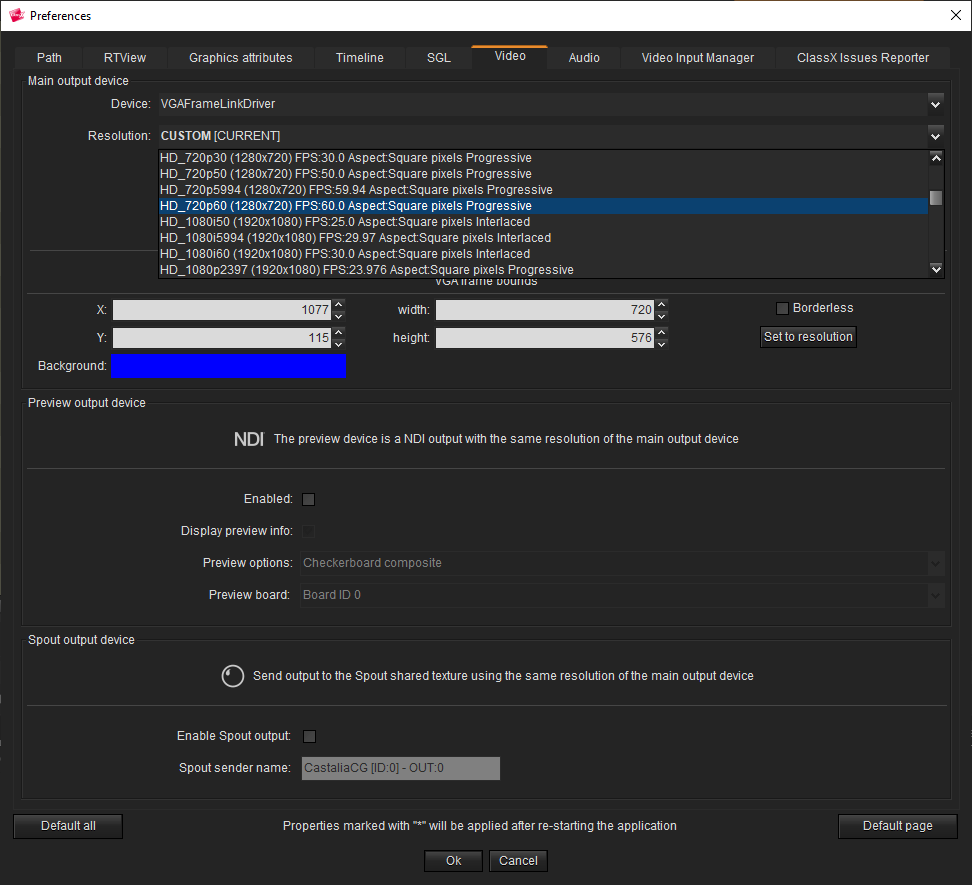Viewport: 972px width, 885px height.
Task: Confirm settings with the Ok button
Action: tap(453, 860)
